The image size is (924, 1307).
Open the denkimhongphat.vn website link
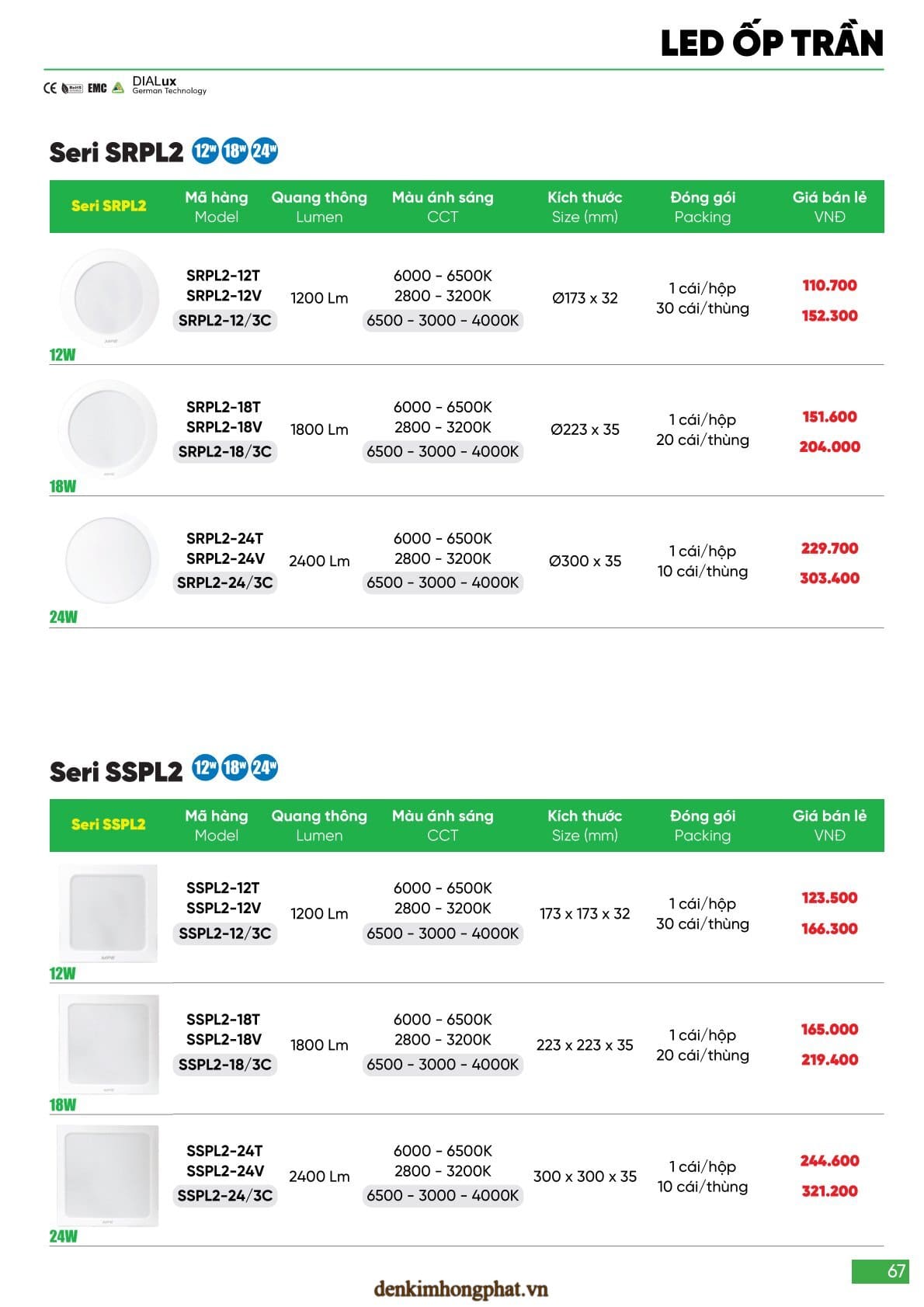click(x=460, y=1289)
